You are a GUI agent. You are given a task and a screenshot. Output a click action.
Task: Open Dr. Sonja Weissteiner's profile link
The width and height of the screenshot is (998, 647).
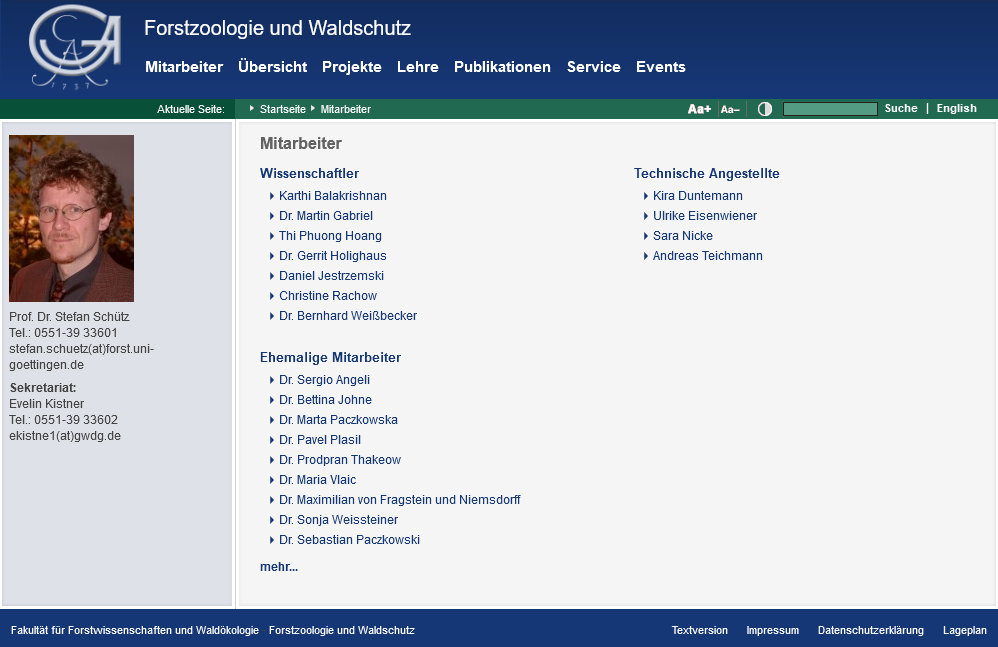coord(338,520)
